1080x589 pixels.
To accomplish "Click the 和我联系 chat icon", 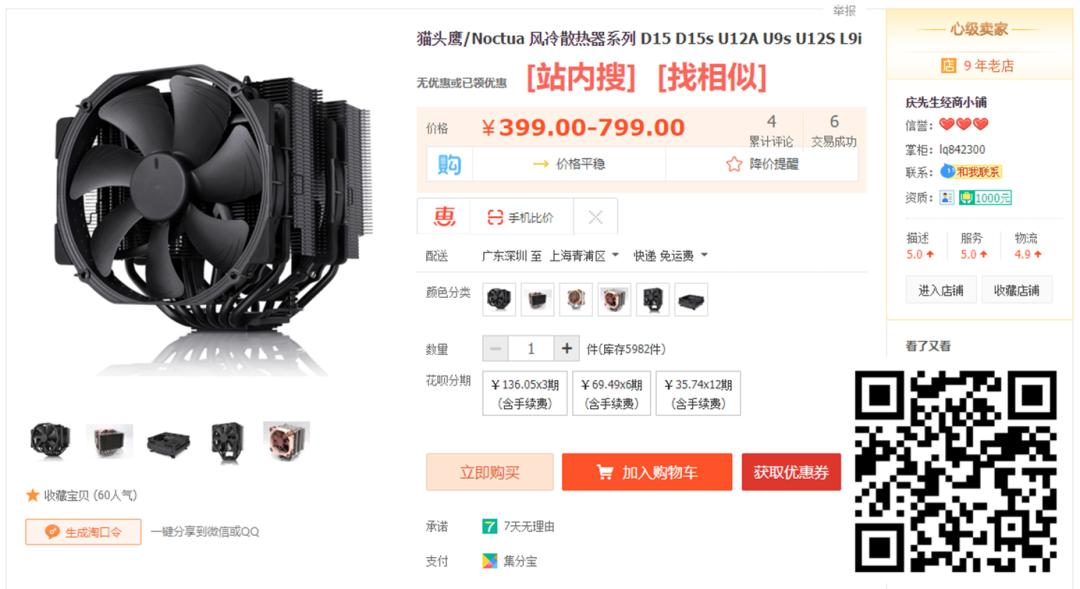I will pyautogui.click(x=948, y=172).
